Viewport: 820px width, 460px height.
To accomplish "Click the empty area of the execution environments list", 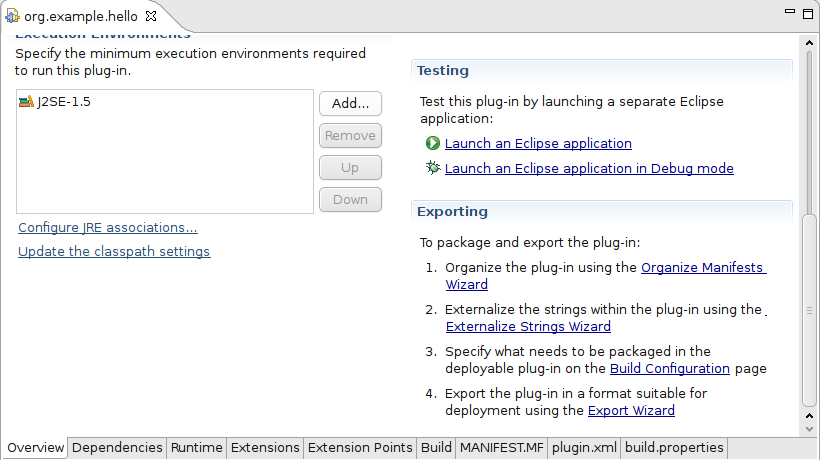I will coord(165,162).
